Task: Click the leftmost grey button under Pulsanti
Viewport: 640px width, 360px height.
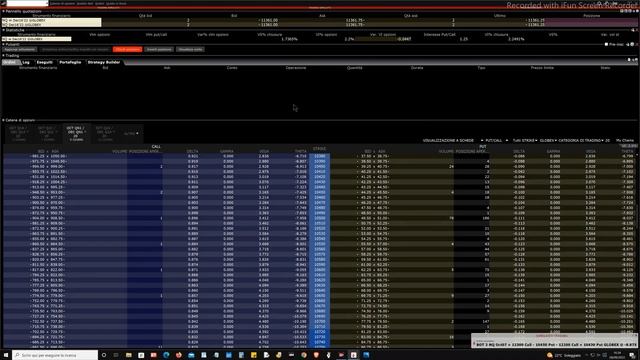Action: click(20, 49)
